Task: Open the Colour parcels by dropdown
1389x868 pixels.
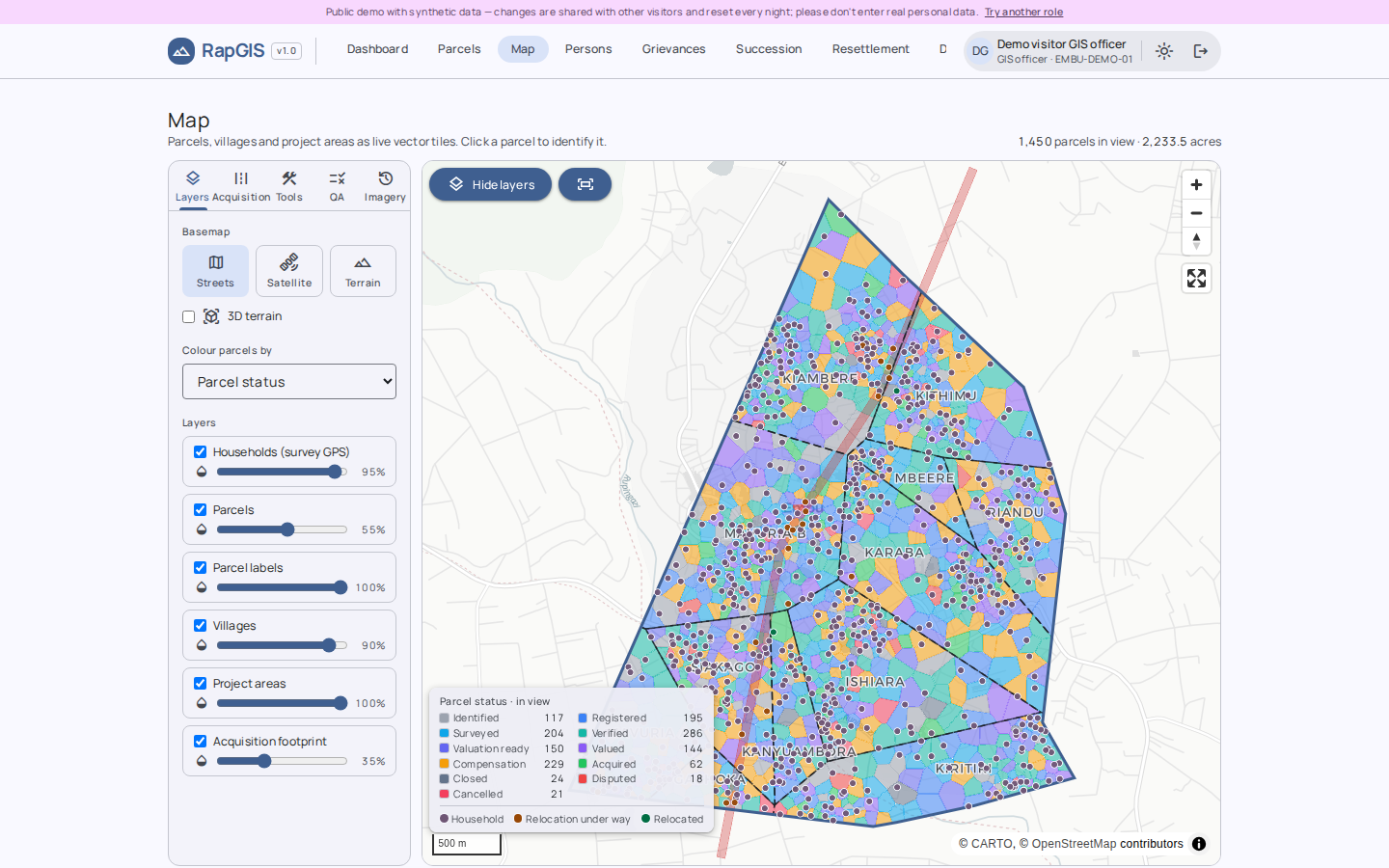Action: (289, 382)
